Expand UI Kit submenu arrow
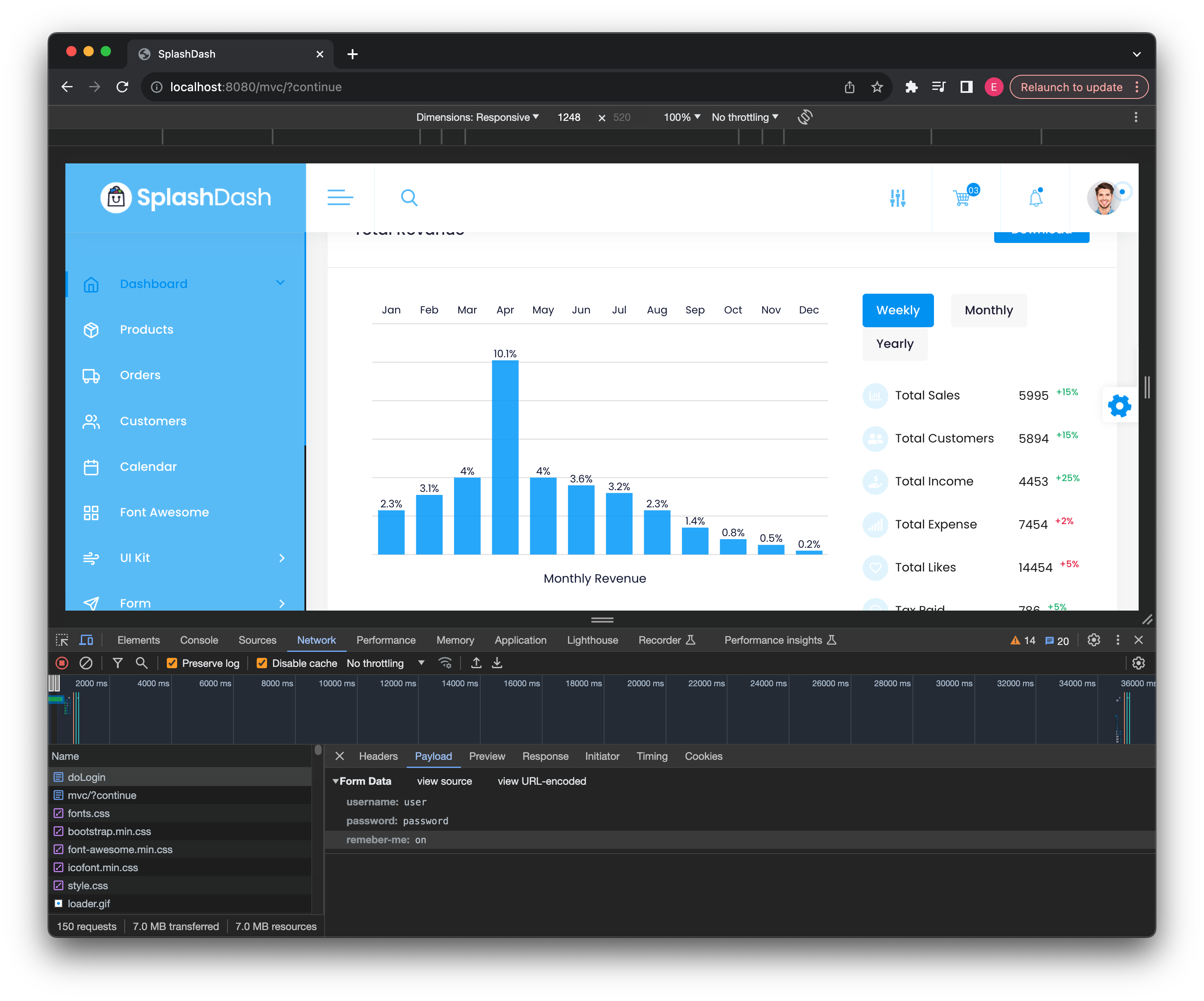1204x1001 pixels. 282,559
